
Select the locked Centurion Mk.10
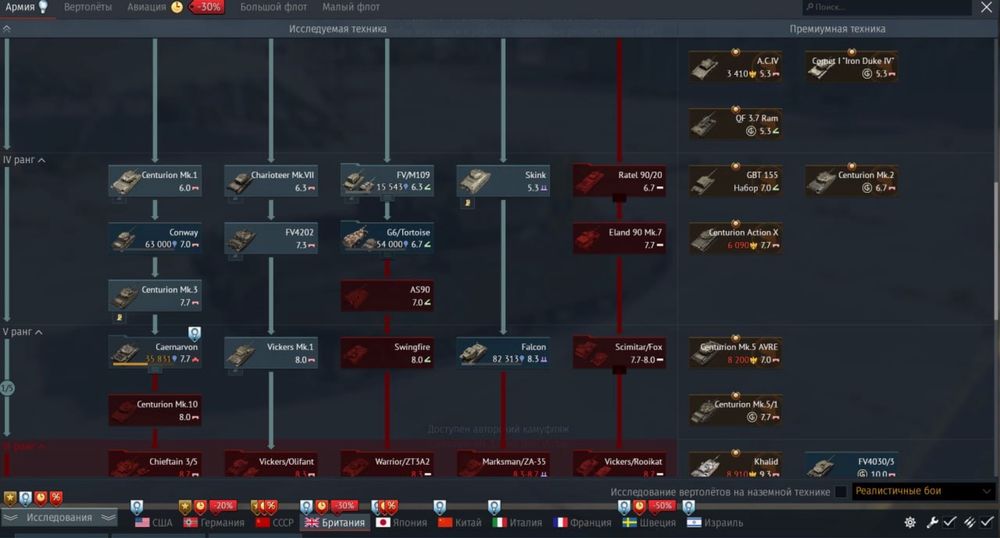click(x=155, y=410)
